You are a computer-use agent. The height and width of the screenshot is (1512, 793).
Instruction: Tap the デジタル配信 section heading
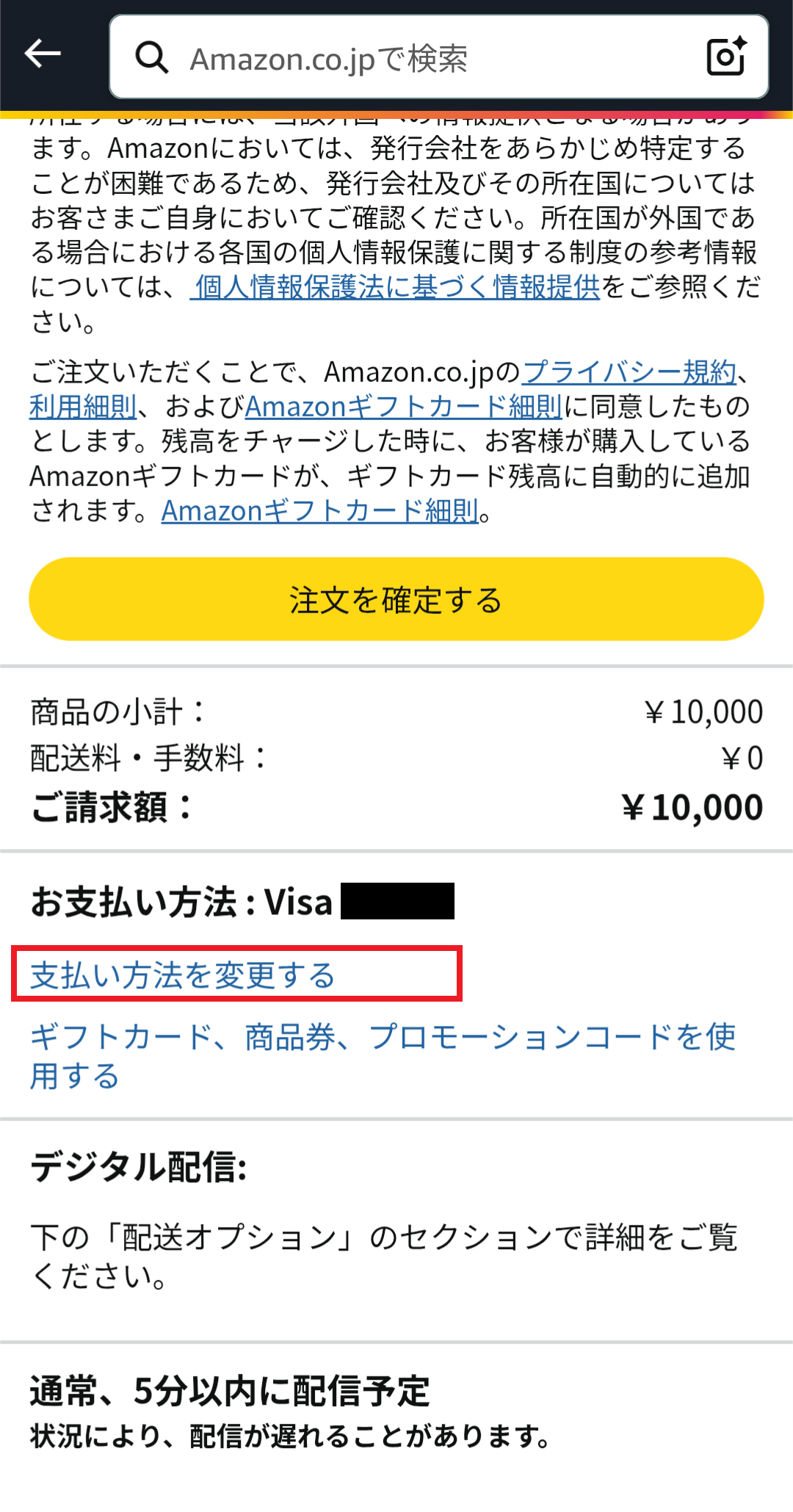pyautogui.click(x=139, y=1167)
